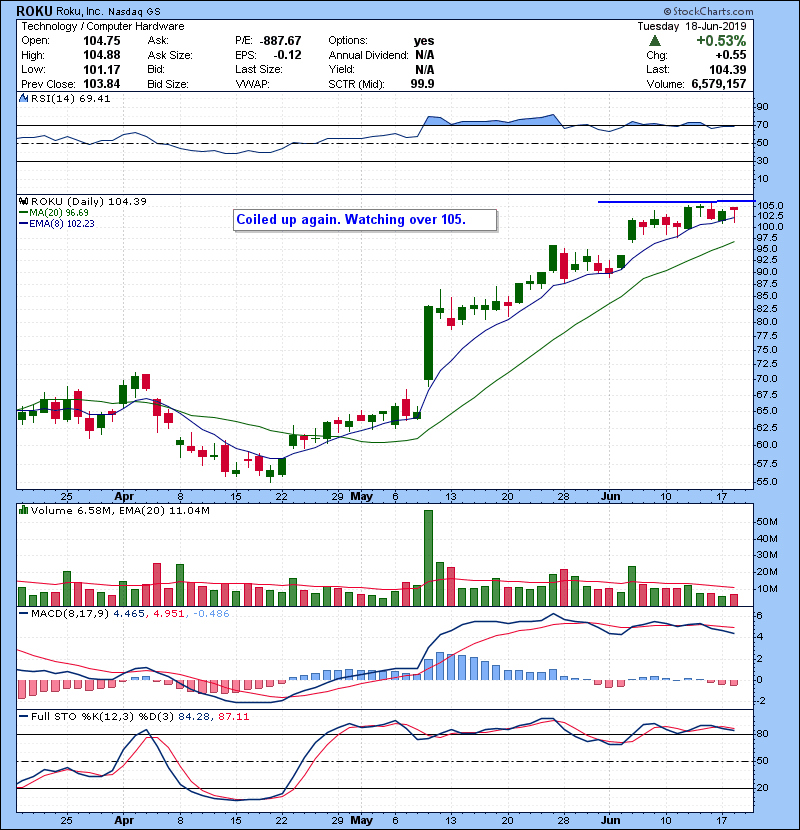Viewport: 800px width, 830px height.
Task: Click the 'ROKU (Daily) 104.39' chart title
Action: click(x=89, y=201)
